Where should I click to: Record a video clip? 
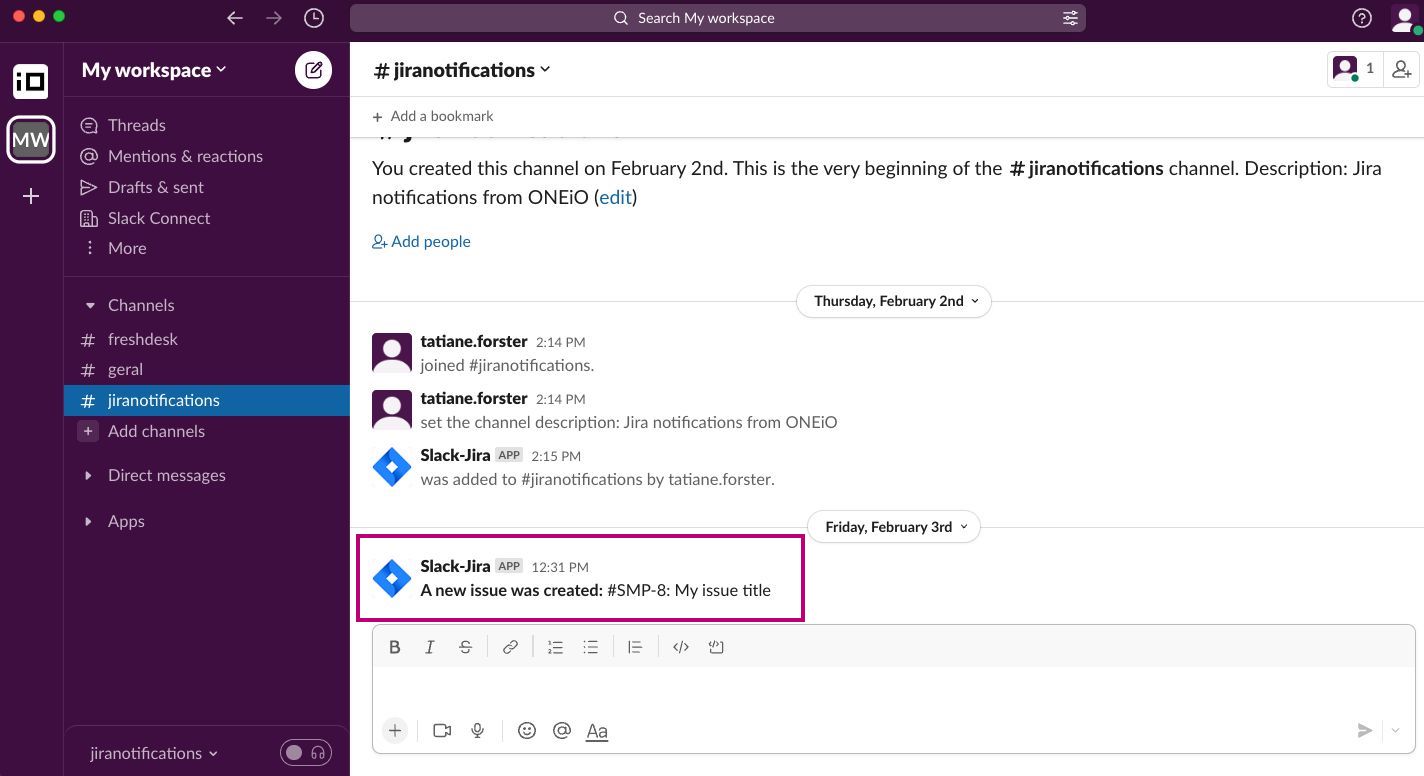(442, 731)
